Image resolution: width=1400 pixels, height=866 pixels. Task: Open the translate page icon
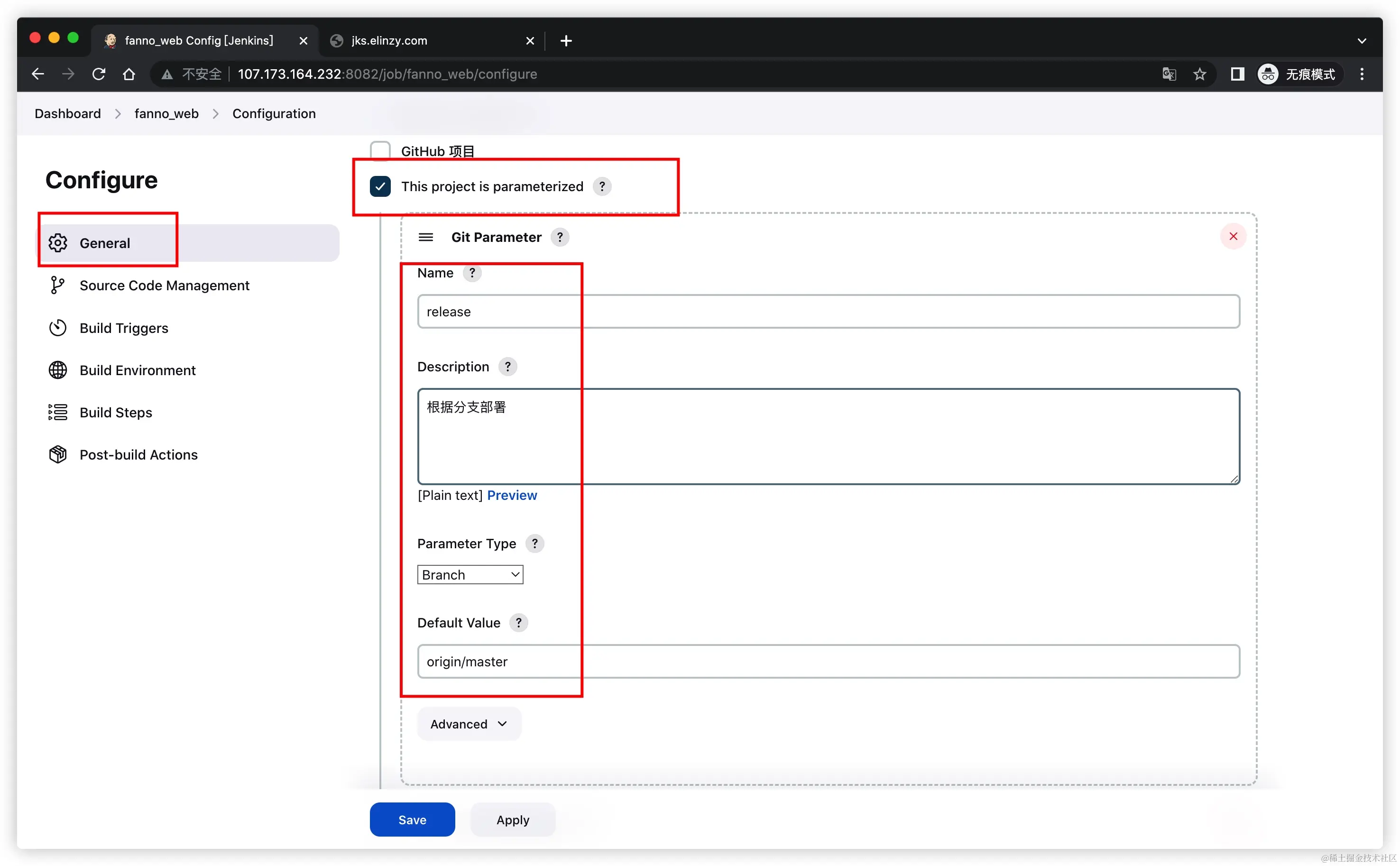pos(1169,74)
